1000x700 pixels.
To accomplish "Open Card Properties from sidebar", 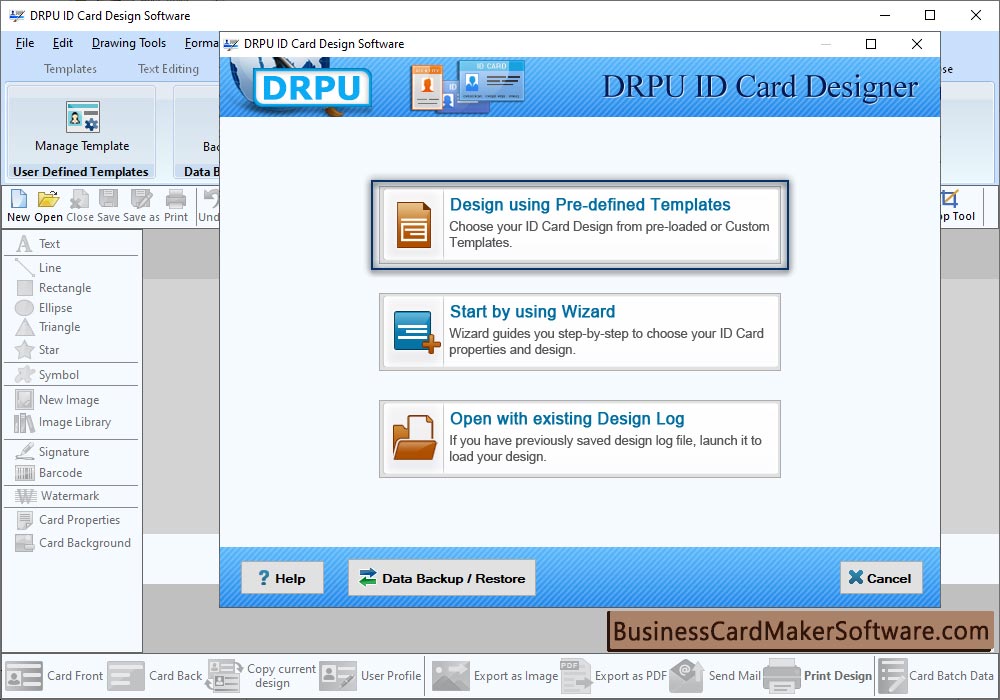I will [68, 520].
